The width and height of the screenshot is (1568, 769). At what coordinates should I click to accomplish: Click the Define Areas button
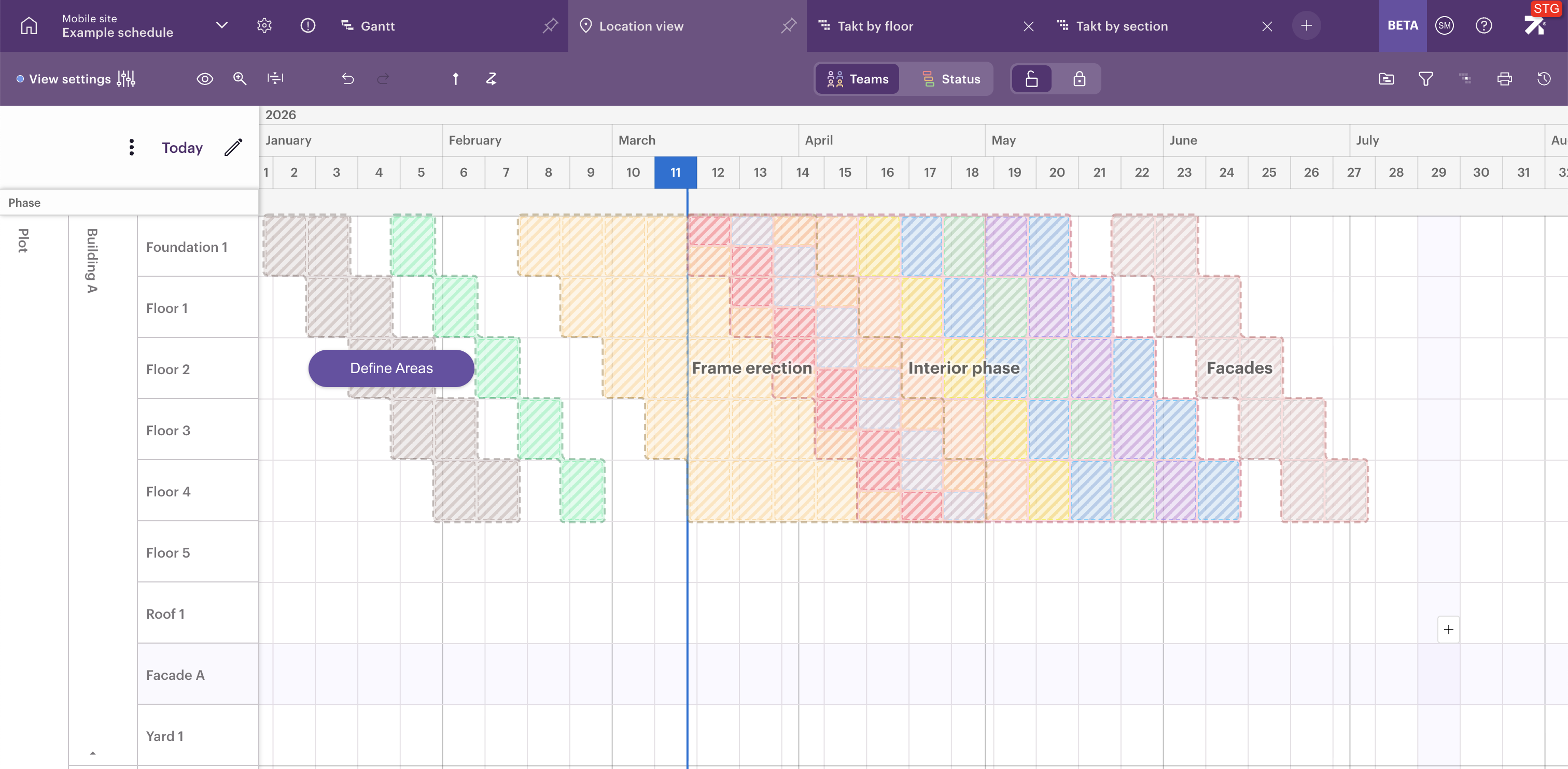pos(391,368)
